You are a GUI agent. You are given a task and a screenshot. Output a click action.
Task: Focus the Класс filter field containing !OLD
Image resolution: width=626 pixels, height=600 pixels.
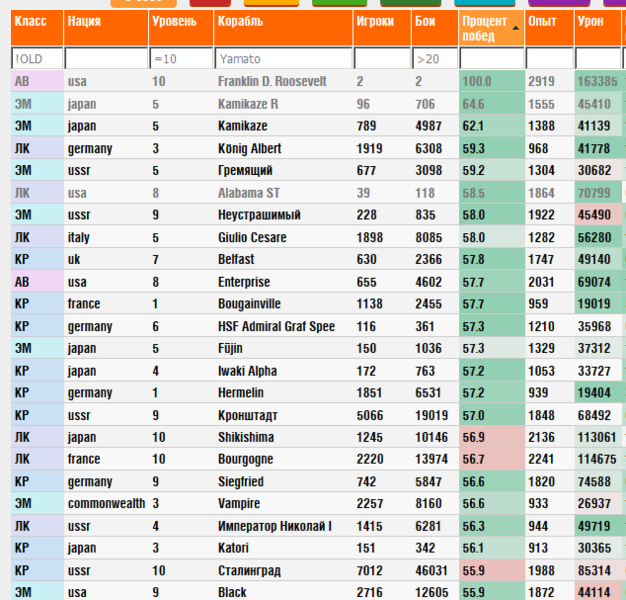[x=36, y=59]
